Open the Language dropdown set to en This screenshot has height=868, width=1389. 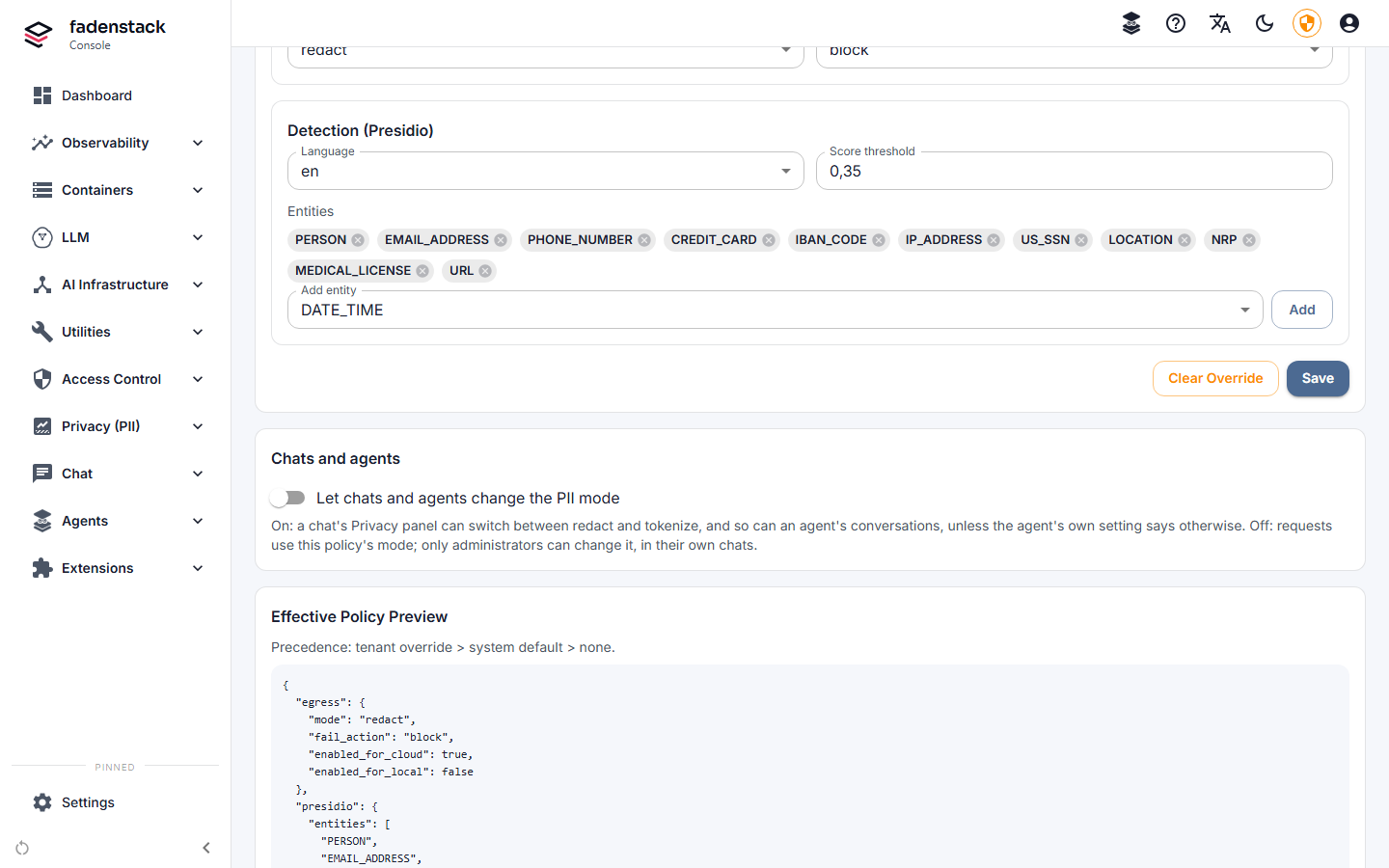coord(546,171)
